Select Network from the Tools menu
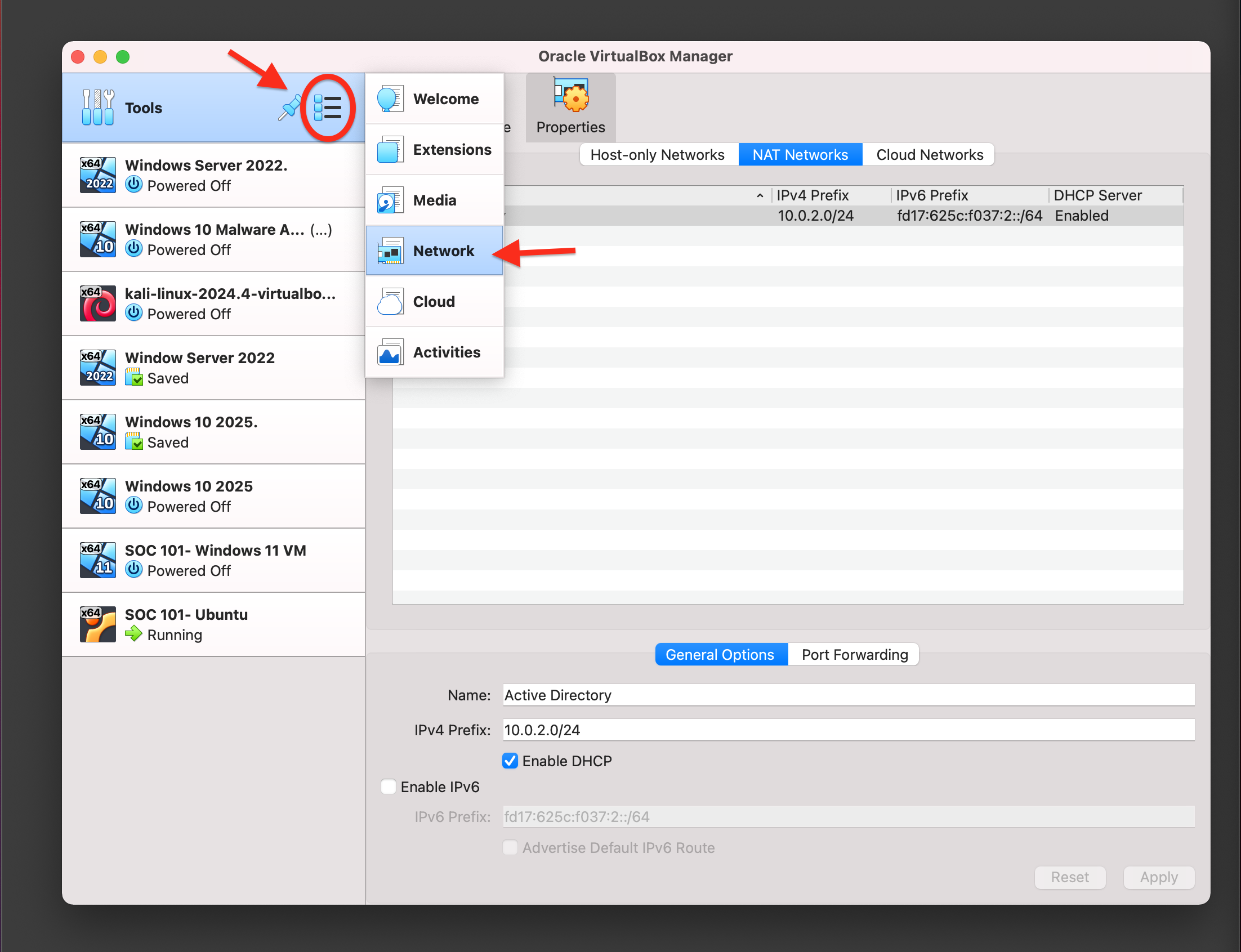This screenshot has height=952, width=1241. (x=435, y=251)
